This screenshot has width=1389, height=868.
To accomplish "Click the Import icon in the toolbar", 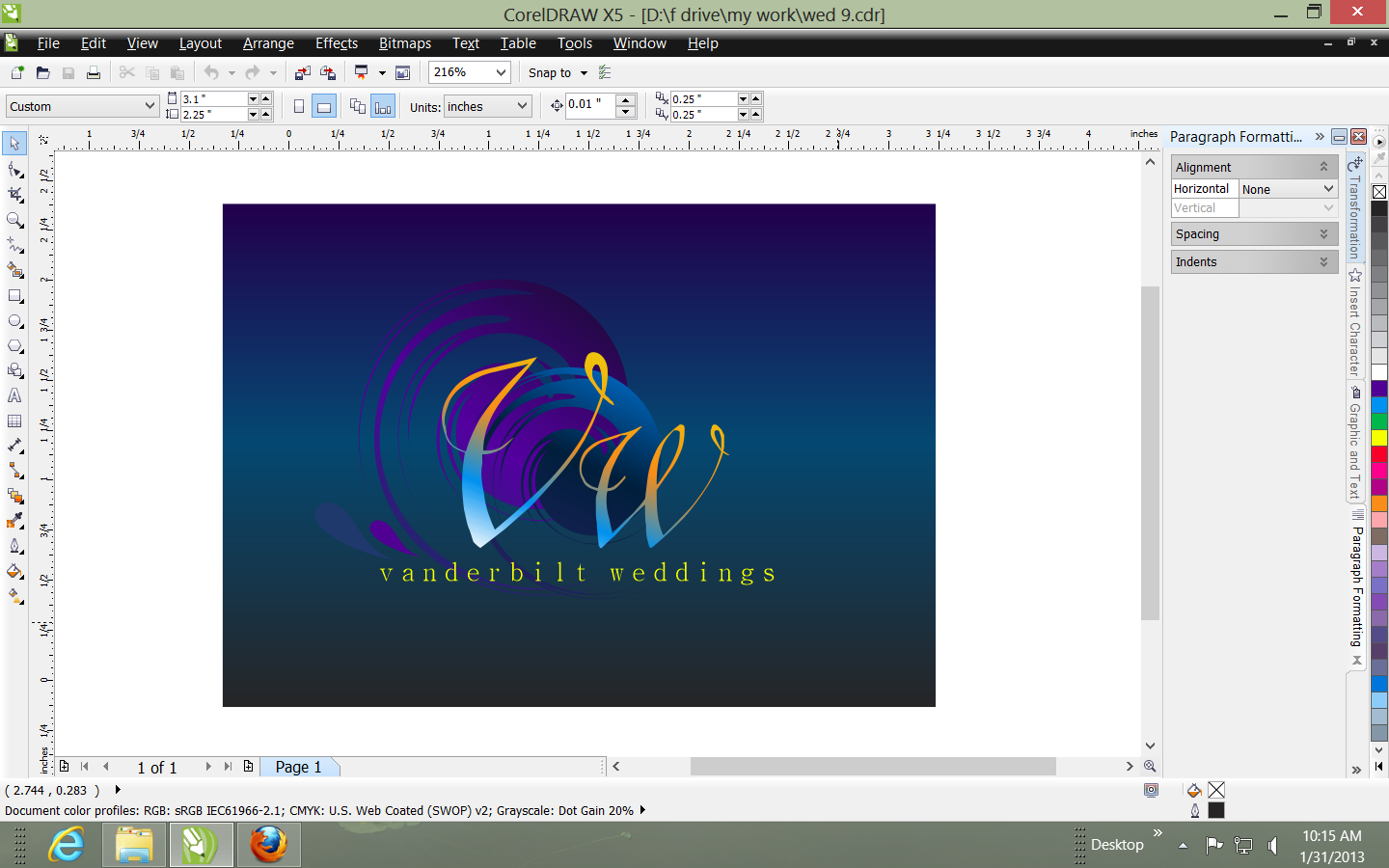I will (x=303, y=72).
